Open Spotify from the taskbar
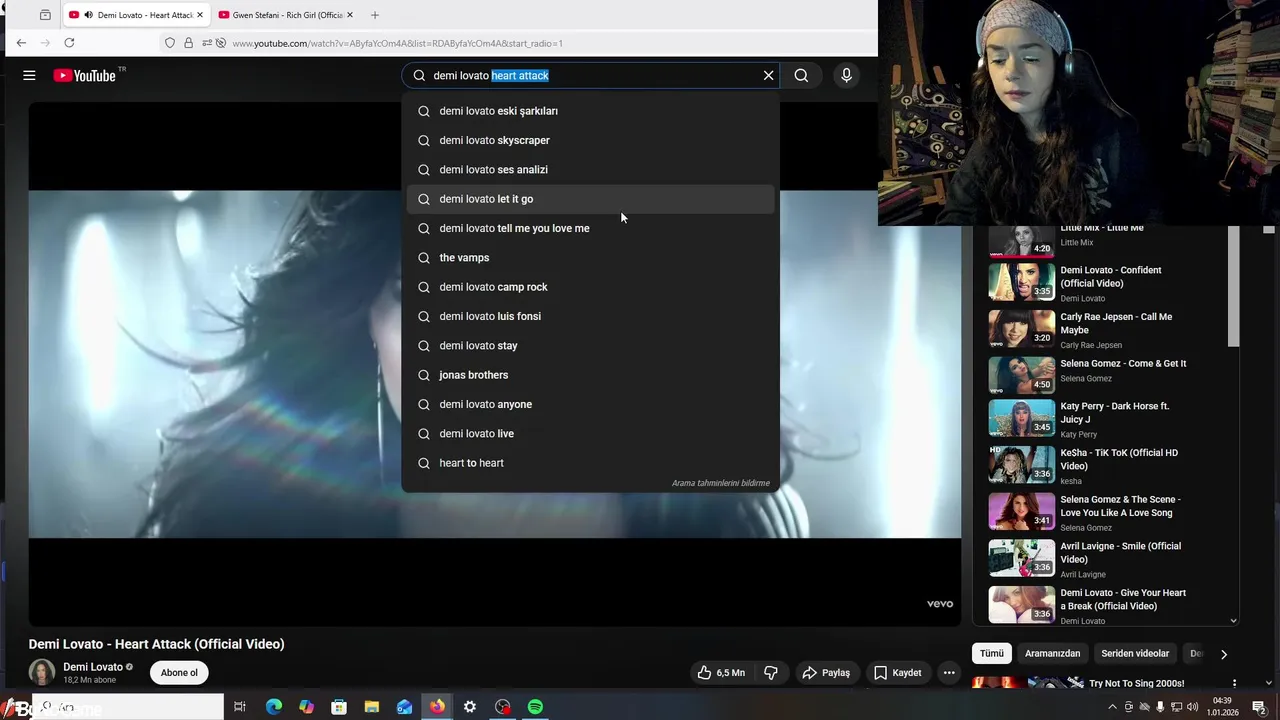This screenshot has height=720, width=1280. coord(536,707)
